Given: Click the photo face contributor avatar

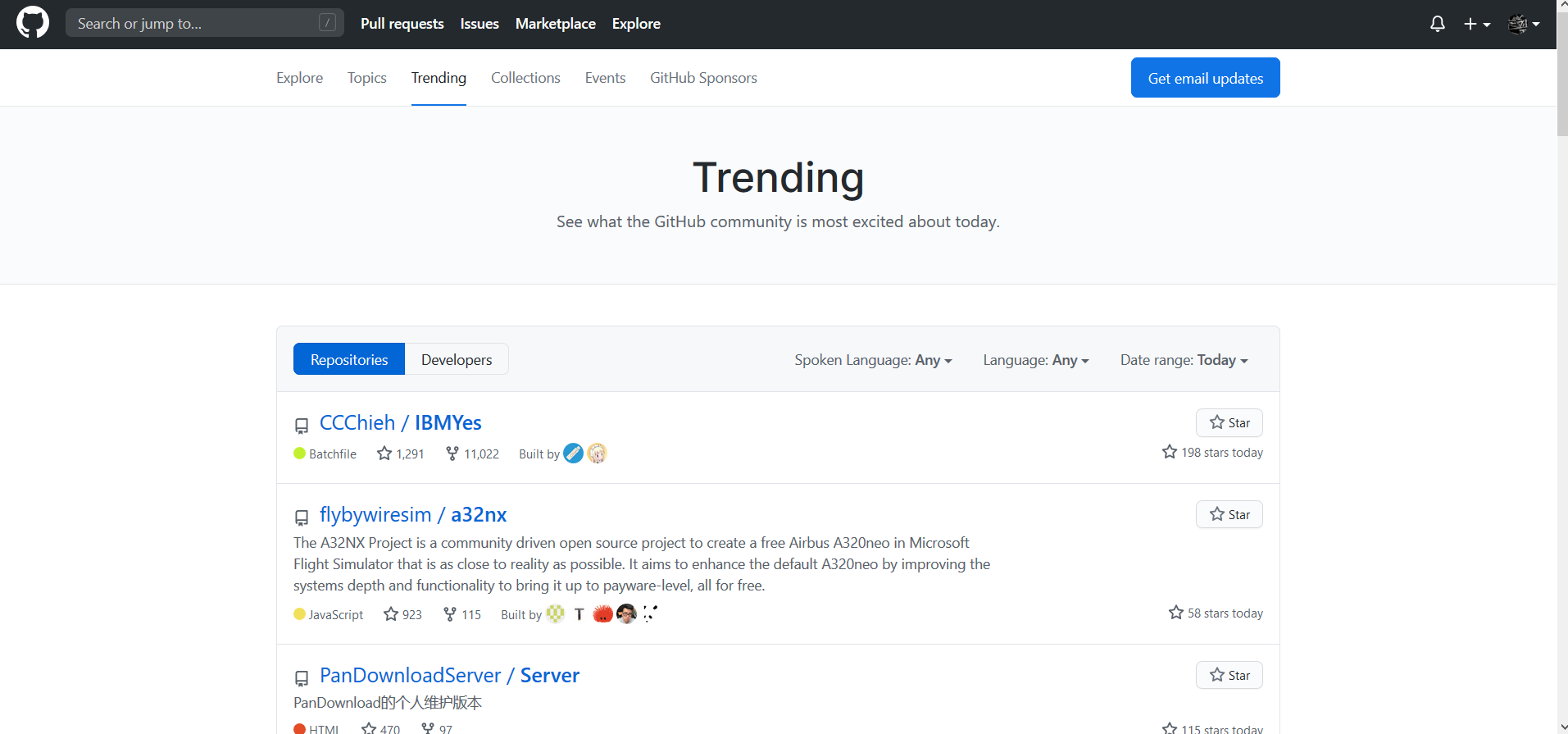Looking at the screenshot, I should tap(626, 614).
